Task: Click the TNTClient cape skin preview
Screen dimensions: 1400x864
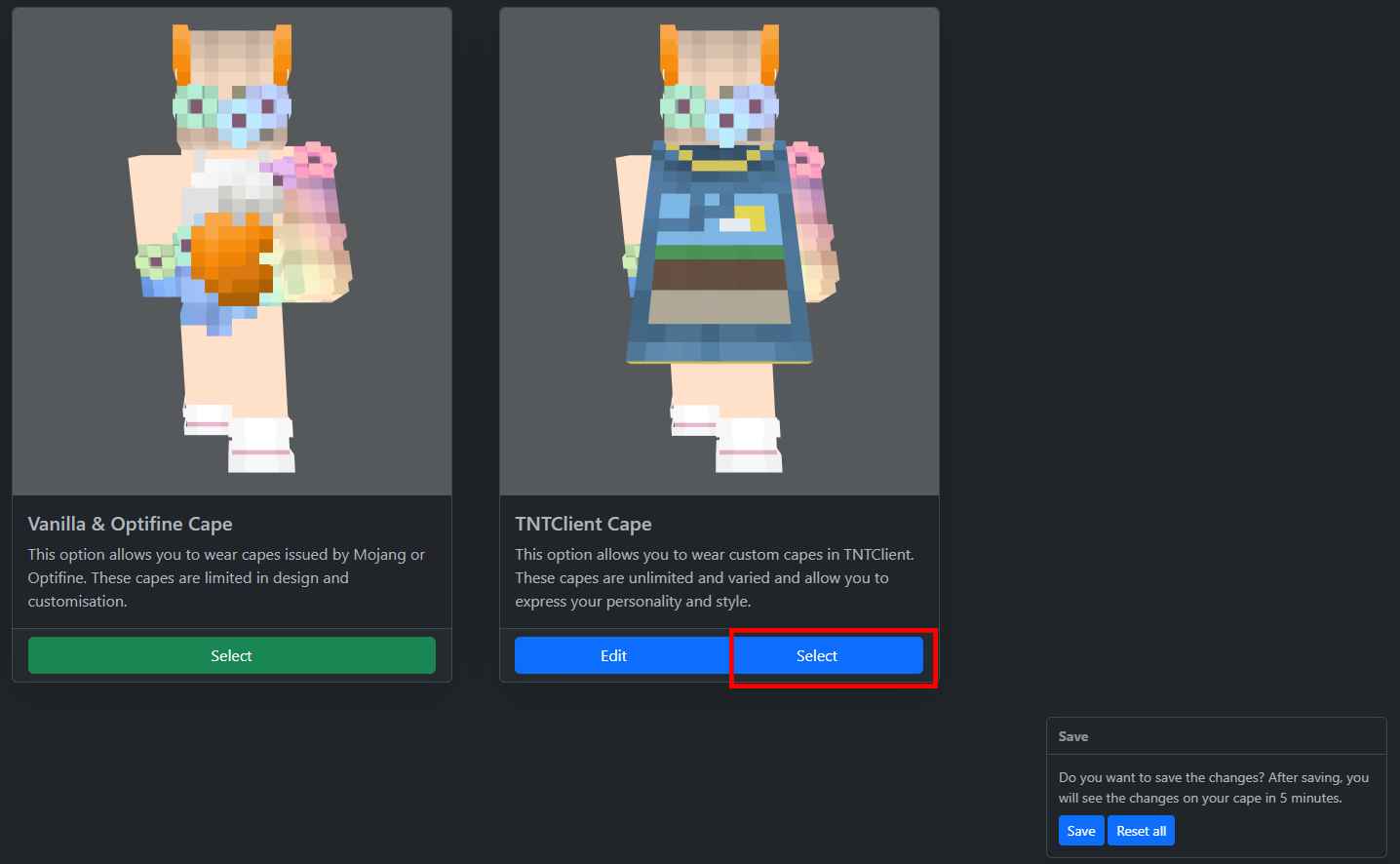Action: click(x=719, y=252)
